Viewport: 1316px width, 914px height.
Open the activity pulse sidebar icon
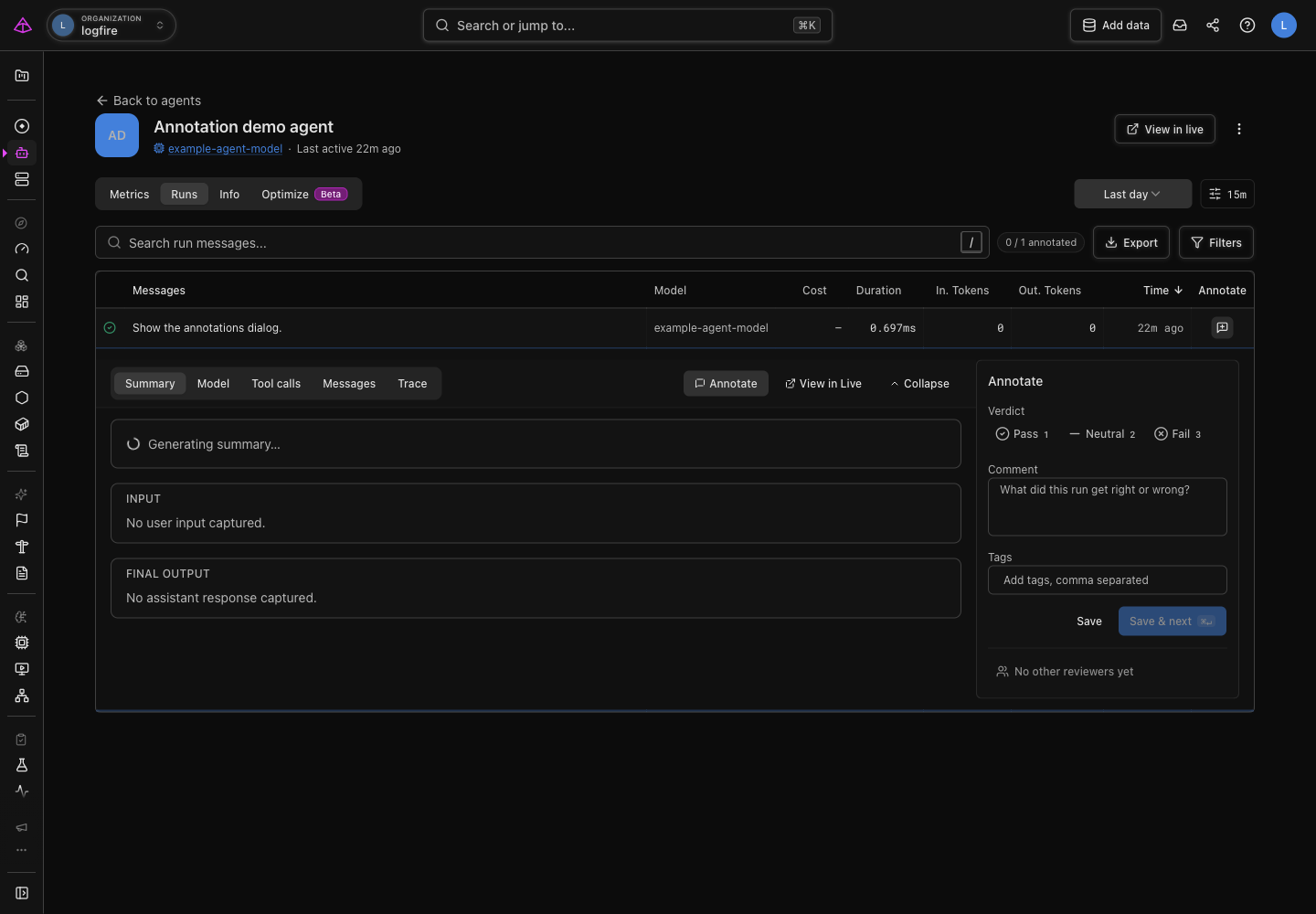22,792
